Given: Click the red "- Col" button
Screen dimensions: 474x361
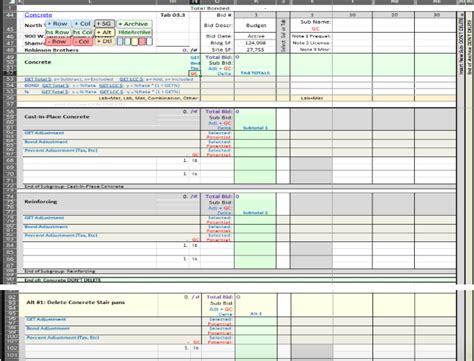Looking at the screenshot, I should click(x=82, y=42).
